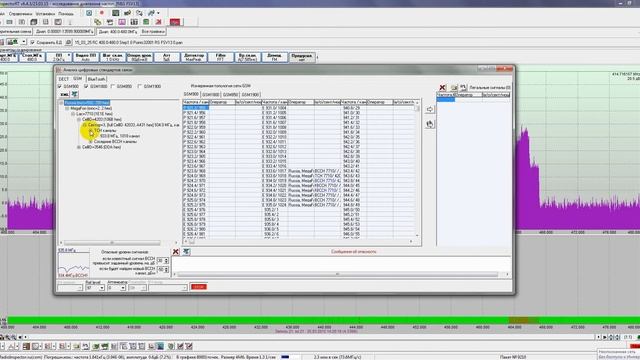Click the pink panel icon in second toolbar

point(122,22)
